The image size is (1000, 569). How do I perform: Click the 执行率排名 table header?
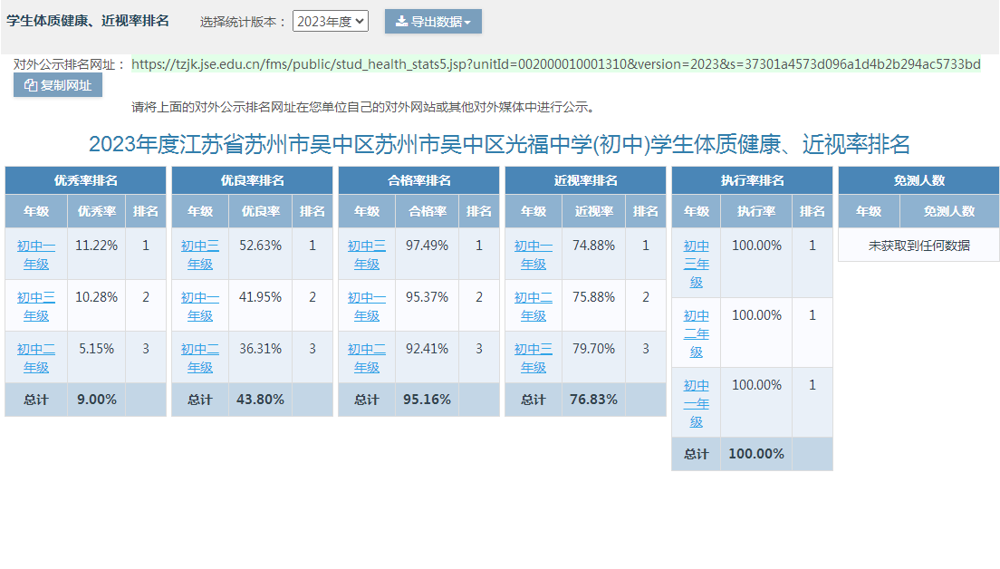point(752,181)
